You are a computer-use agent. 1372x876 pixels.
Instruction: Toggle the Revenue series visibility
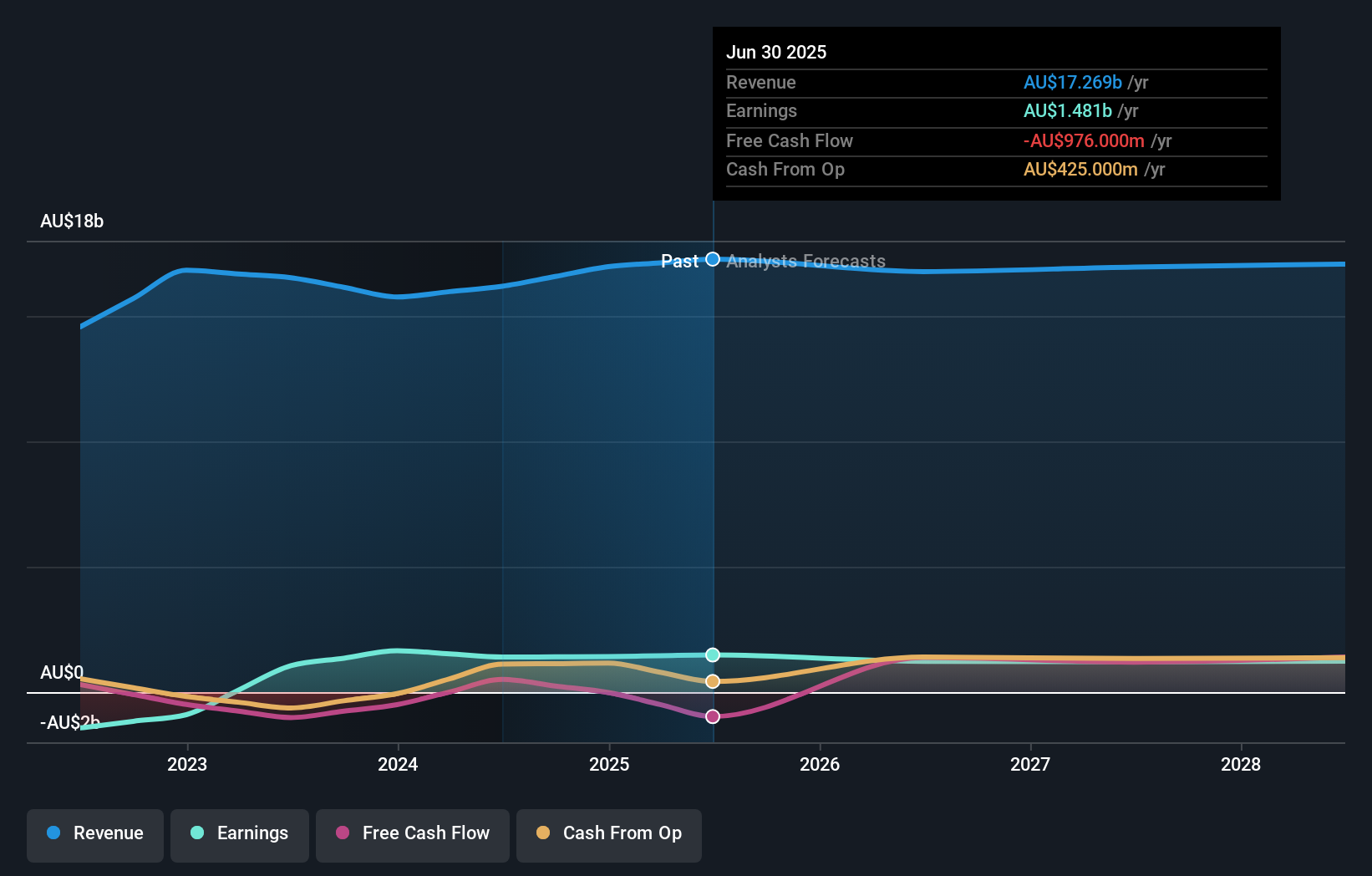point(94,833)
